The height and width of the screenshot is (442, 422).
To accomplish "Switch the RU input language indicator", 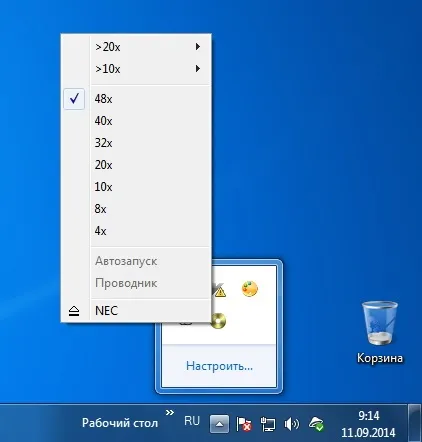I will point(192,421).
